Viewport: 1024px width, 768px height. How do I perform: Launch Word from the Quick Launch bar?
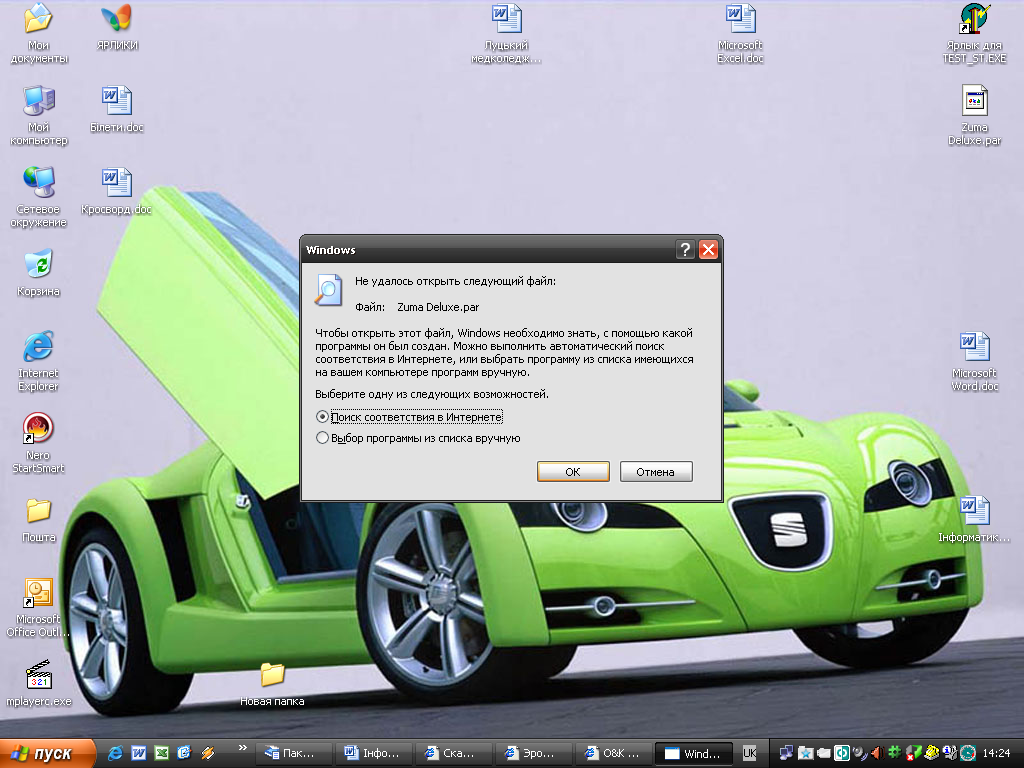(138, 753)
